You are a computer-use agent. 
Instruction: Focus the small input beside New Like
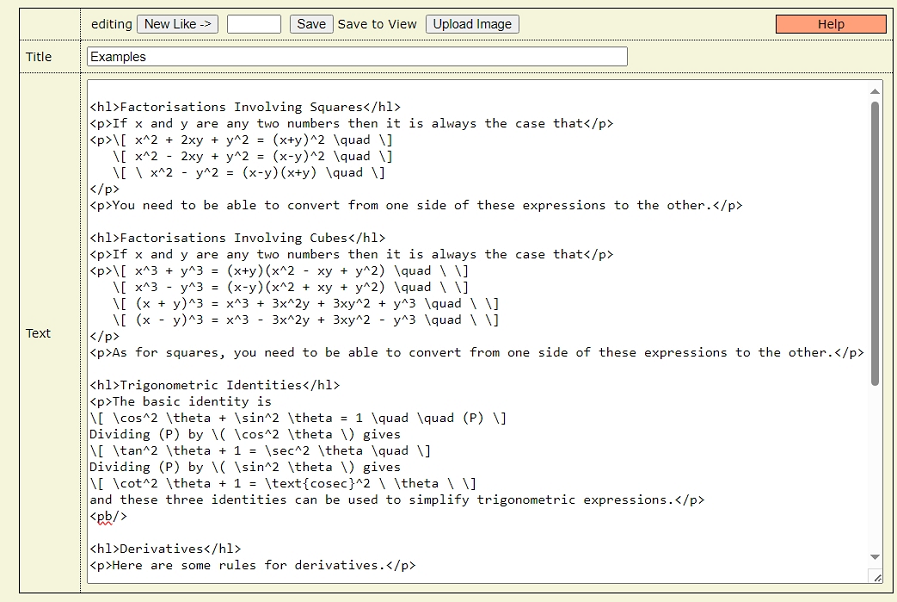(x=254, y=24)
